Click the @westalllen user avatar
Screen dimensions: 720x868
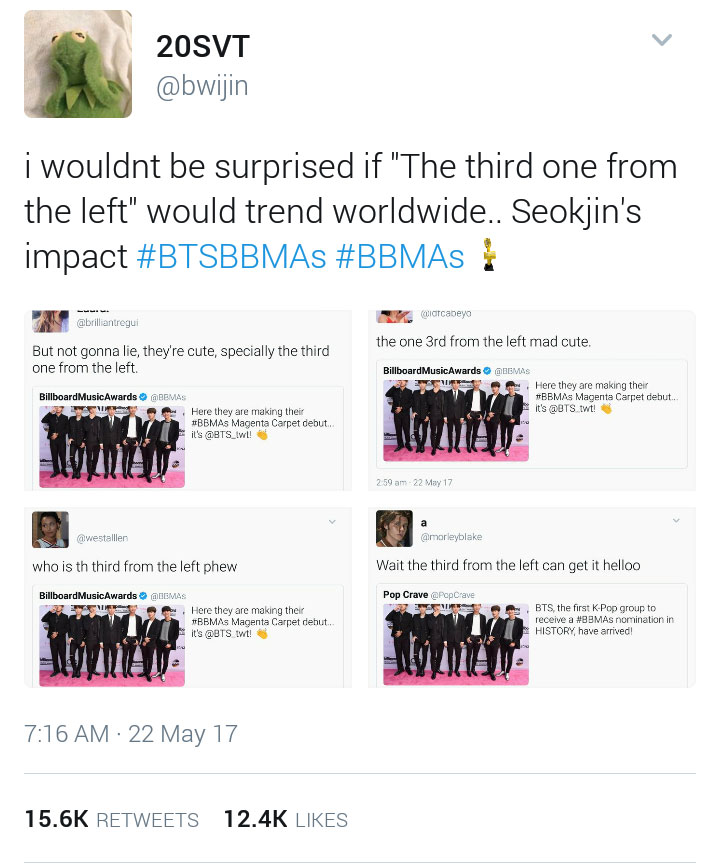pos(50,530)
